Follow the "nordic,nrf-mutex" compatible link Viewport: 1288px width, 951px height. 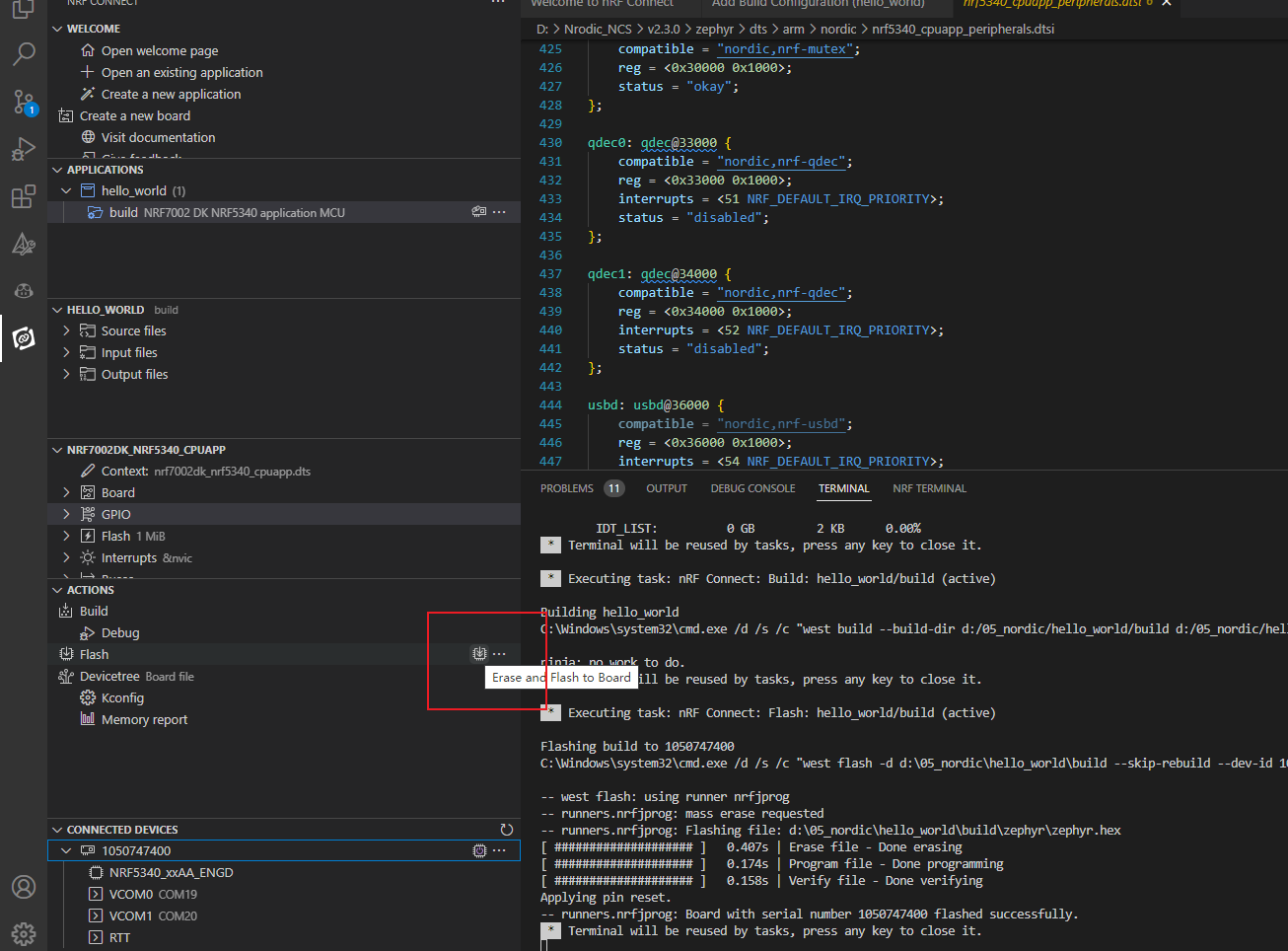[785, 48]
